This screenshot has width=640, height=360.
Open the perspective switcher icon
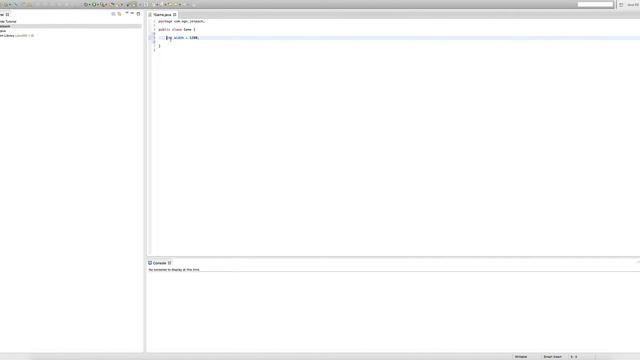621,4
